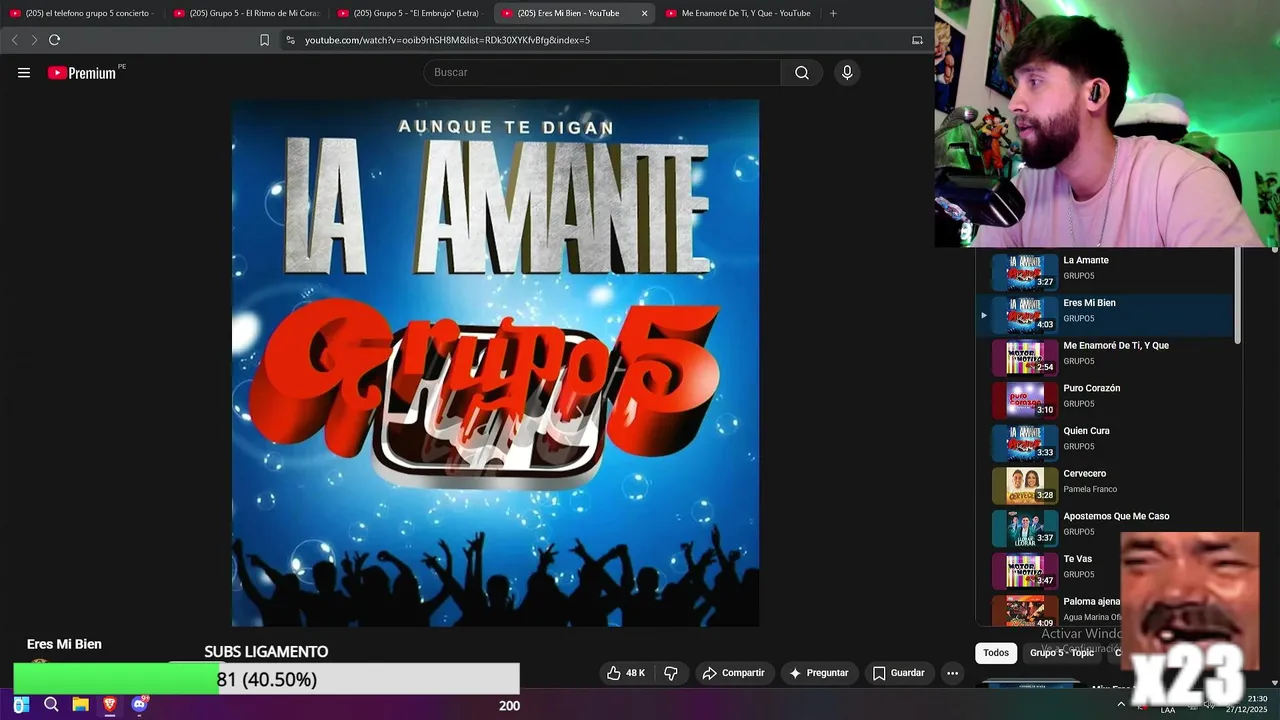Screen dimensions: 1280x720
Task: Click the SUBS LIGAMENTO progress bar
Action: [266, 679]
